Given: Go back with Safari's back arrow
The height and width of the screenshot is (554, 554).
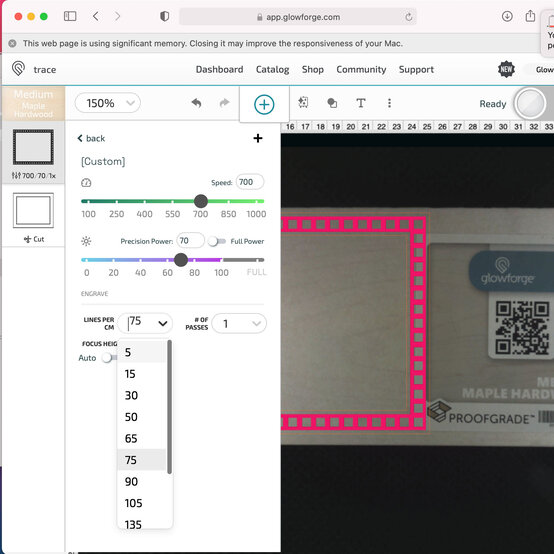Looking at the screenshot, I should point(96,16).
